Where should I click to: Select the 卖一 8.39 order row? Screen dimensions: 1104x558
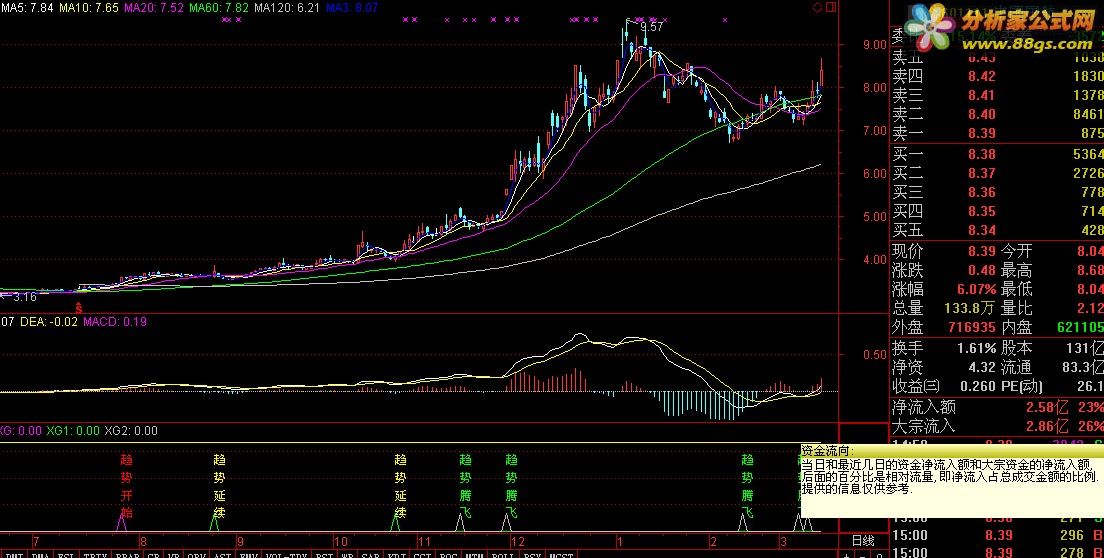click(997, 133)
